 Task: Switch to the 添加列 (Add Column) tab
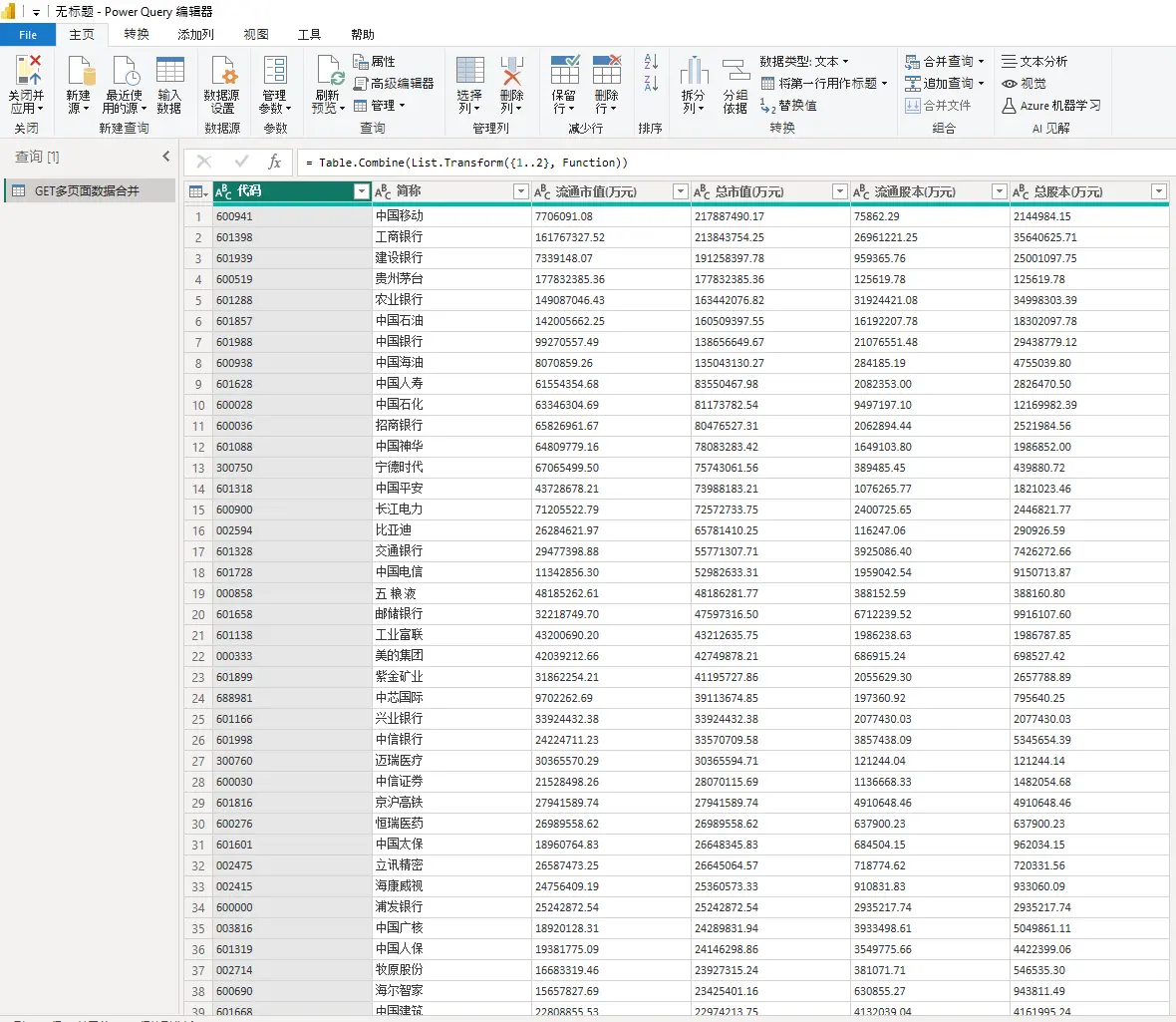click(x=195, y=35)
